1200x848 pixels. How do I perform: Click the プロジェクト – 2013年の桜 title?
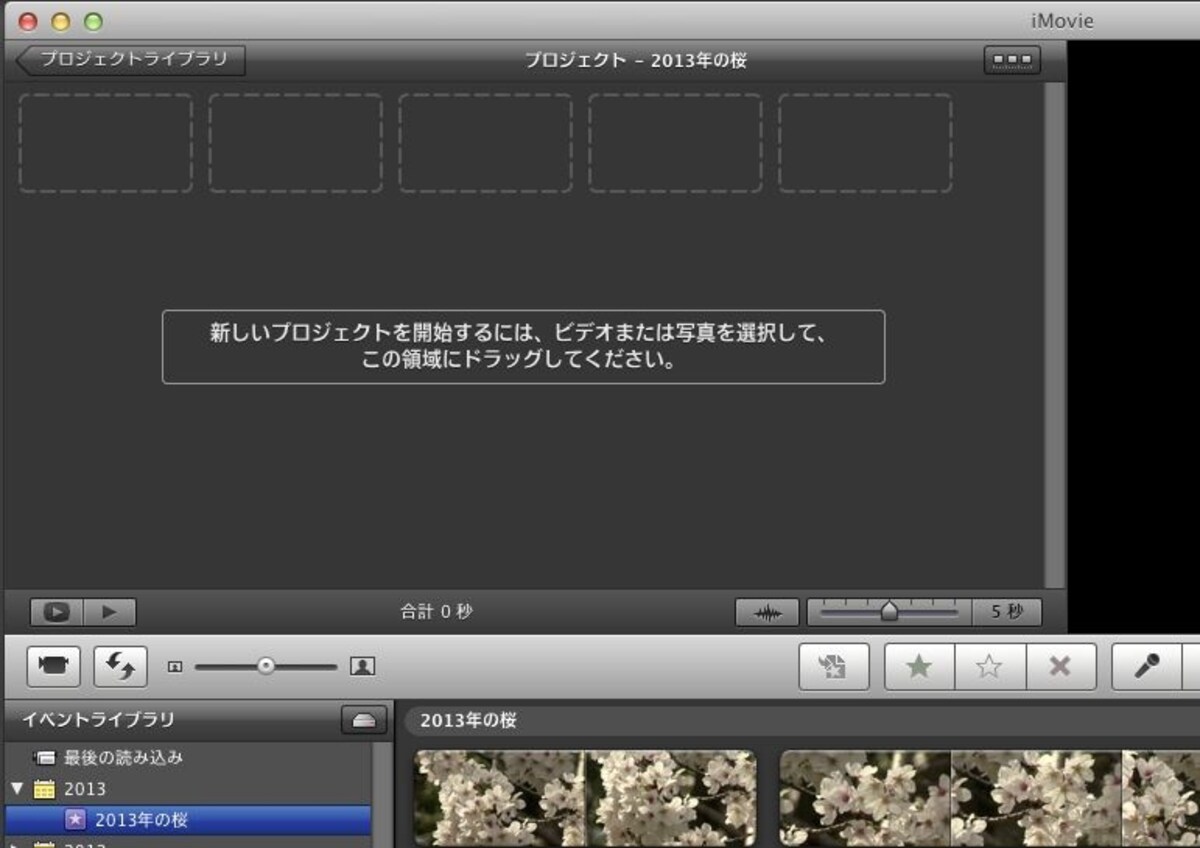(636, 60)
